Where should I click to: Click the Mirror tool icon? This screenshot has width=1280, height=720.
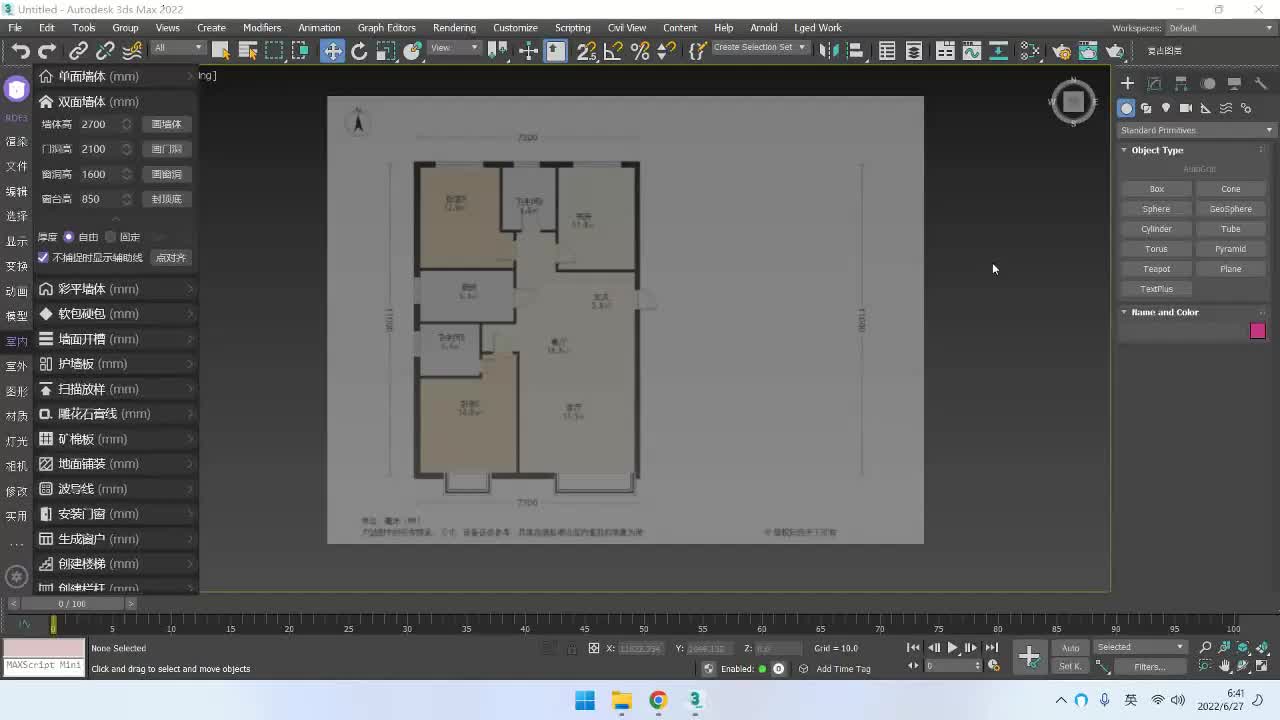828,51
